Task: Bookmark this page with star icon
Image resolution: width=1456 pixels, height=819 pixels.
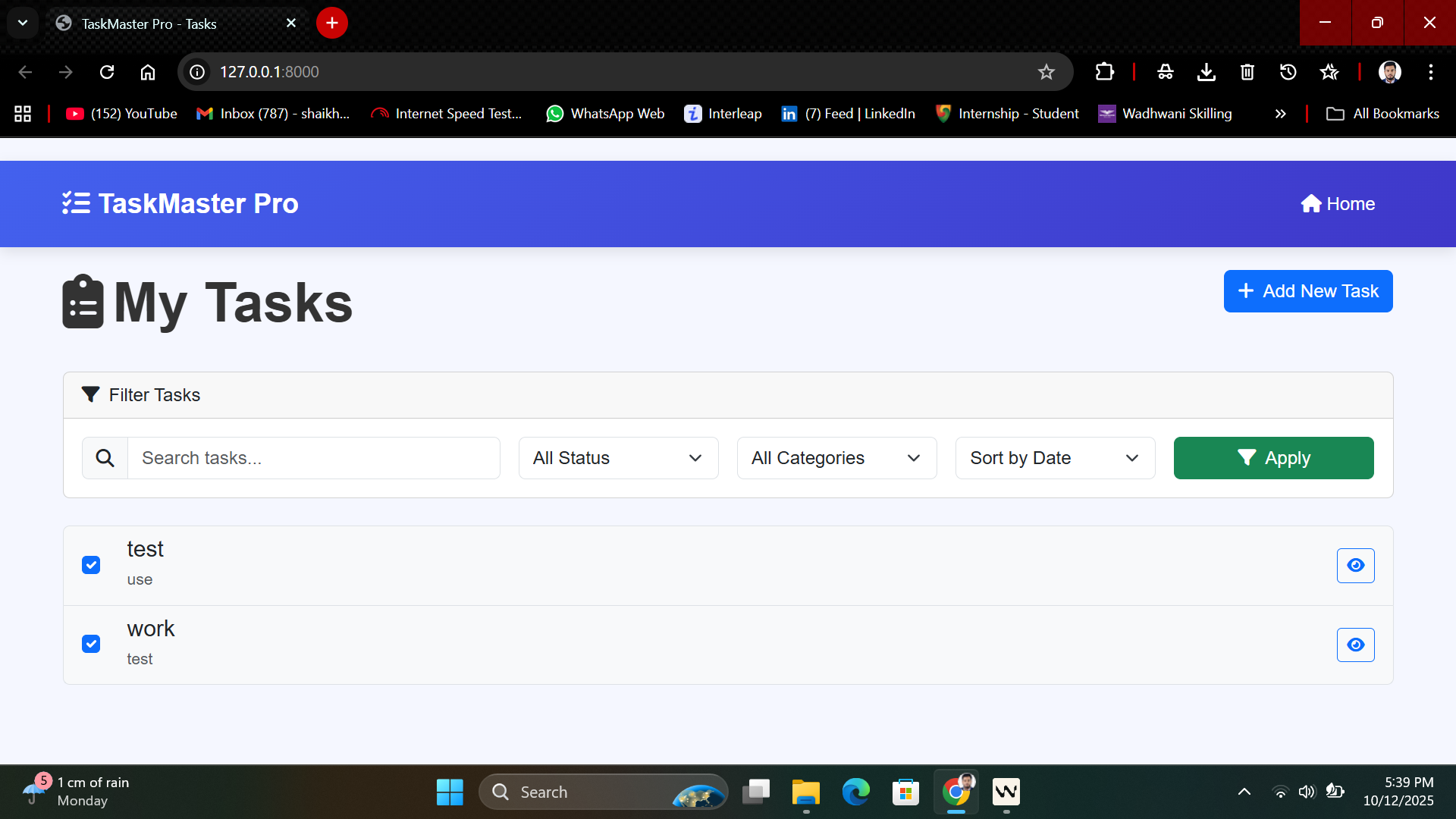Action: pyautogui.click(x=1046, y=72)
